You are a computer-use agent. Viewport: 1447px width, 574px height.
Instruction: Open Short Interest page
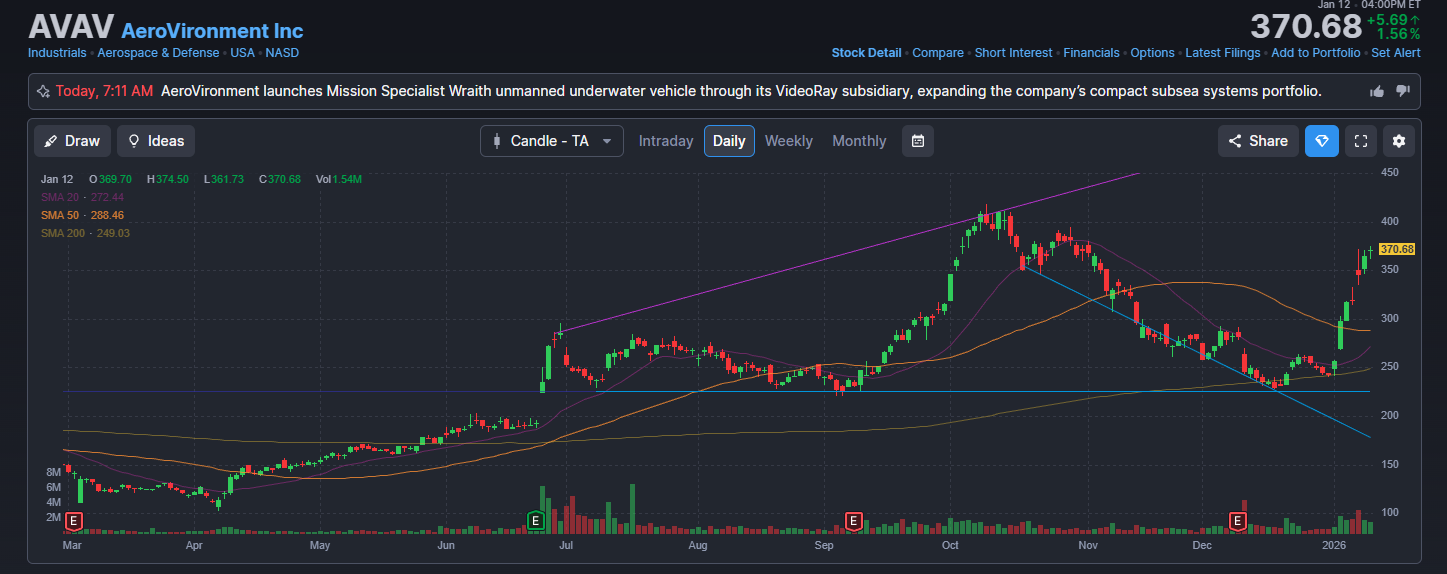click(x=1013, y=53)
